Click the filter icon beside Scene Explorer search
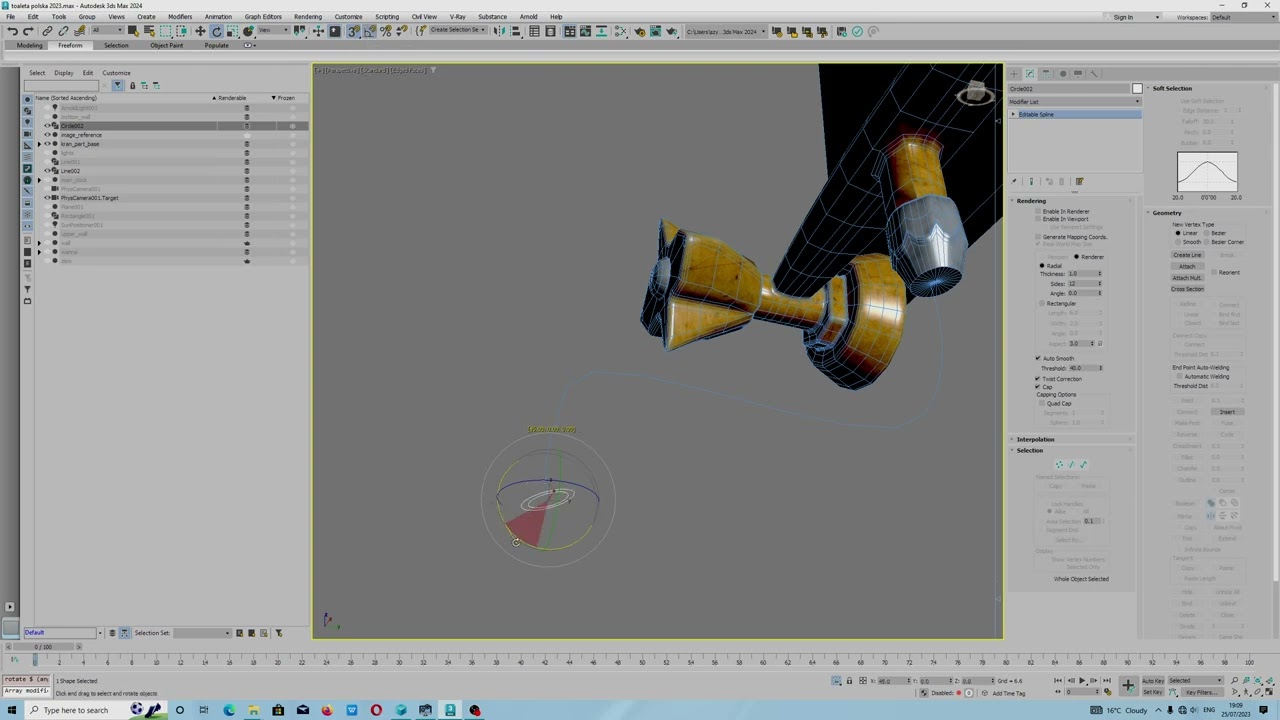Viewport: 1280px width, 720px height. point(117,85)
